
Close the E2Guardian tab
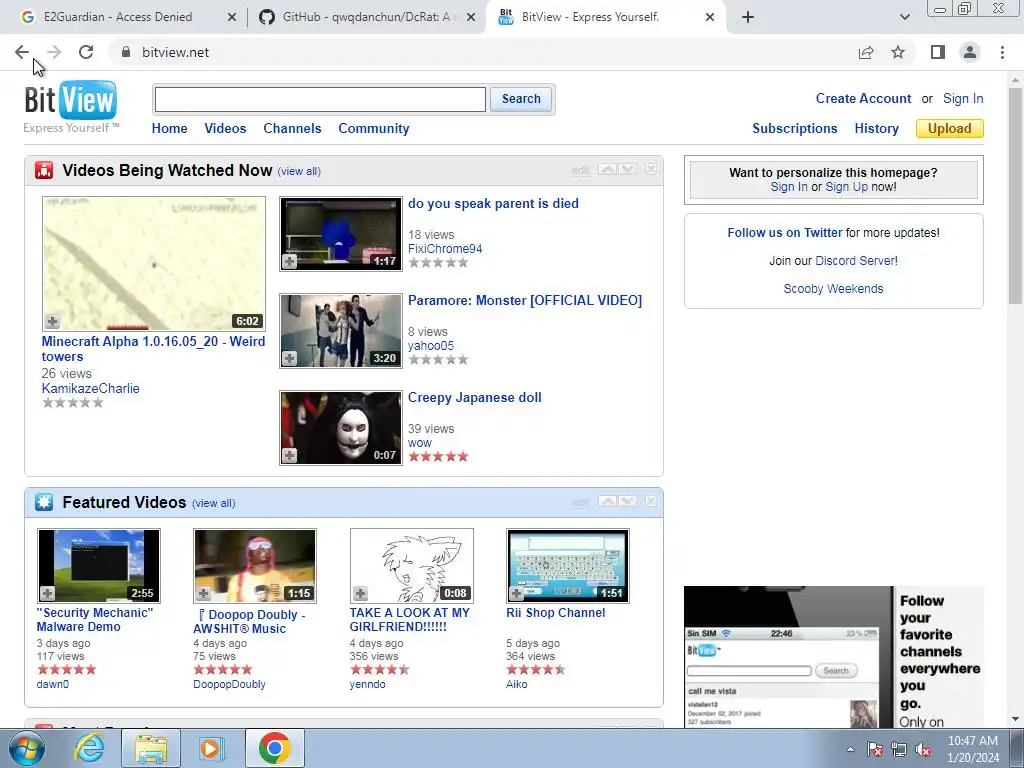[x=232, y=18]
